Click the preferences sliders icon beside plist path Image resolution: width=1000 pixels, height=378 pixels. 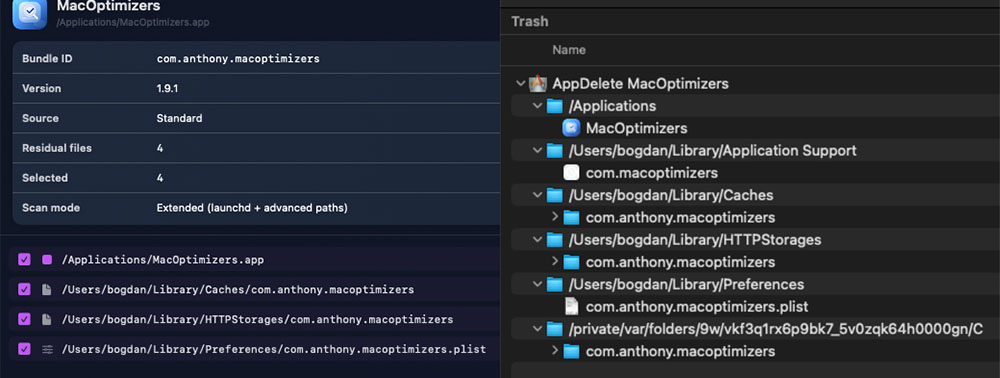[47, 349]
